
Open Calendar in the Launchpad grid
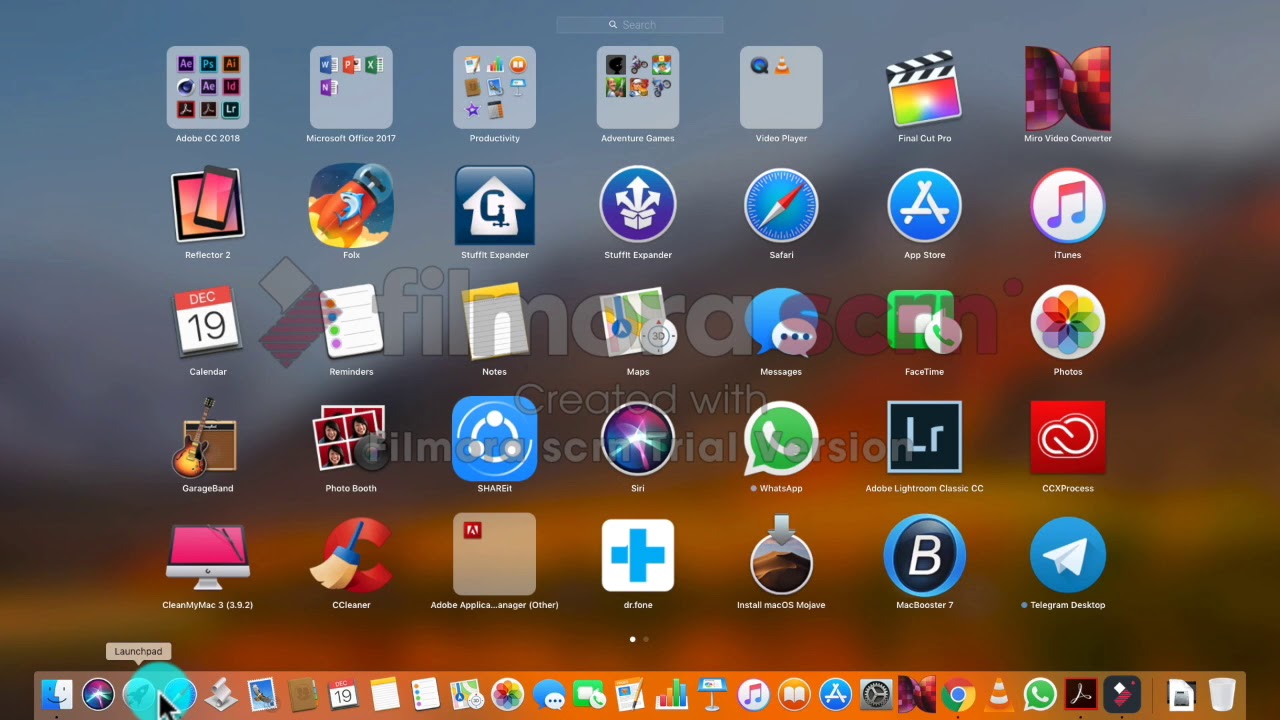tap(208, 322)
